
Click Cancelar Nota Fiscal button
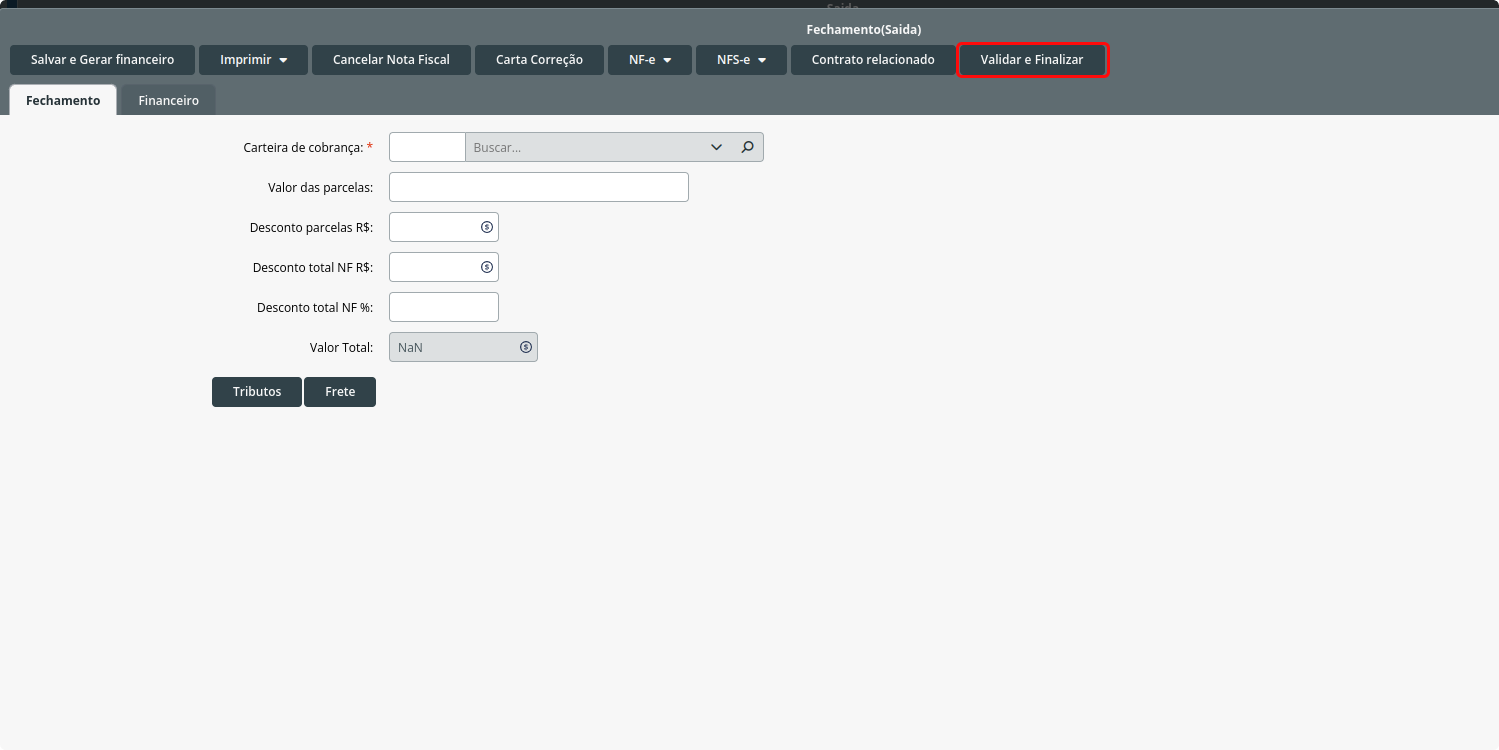[391, 60]
